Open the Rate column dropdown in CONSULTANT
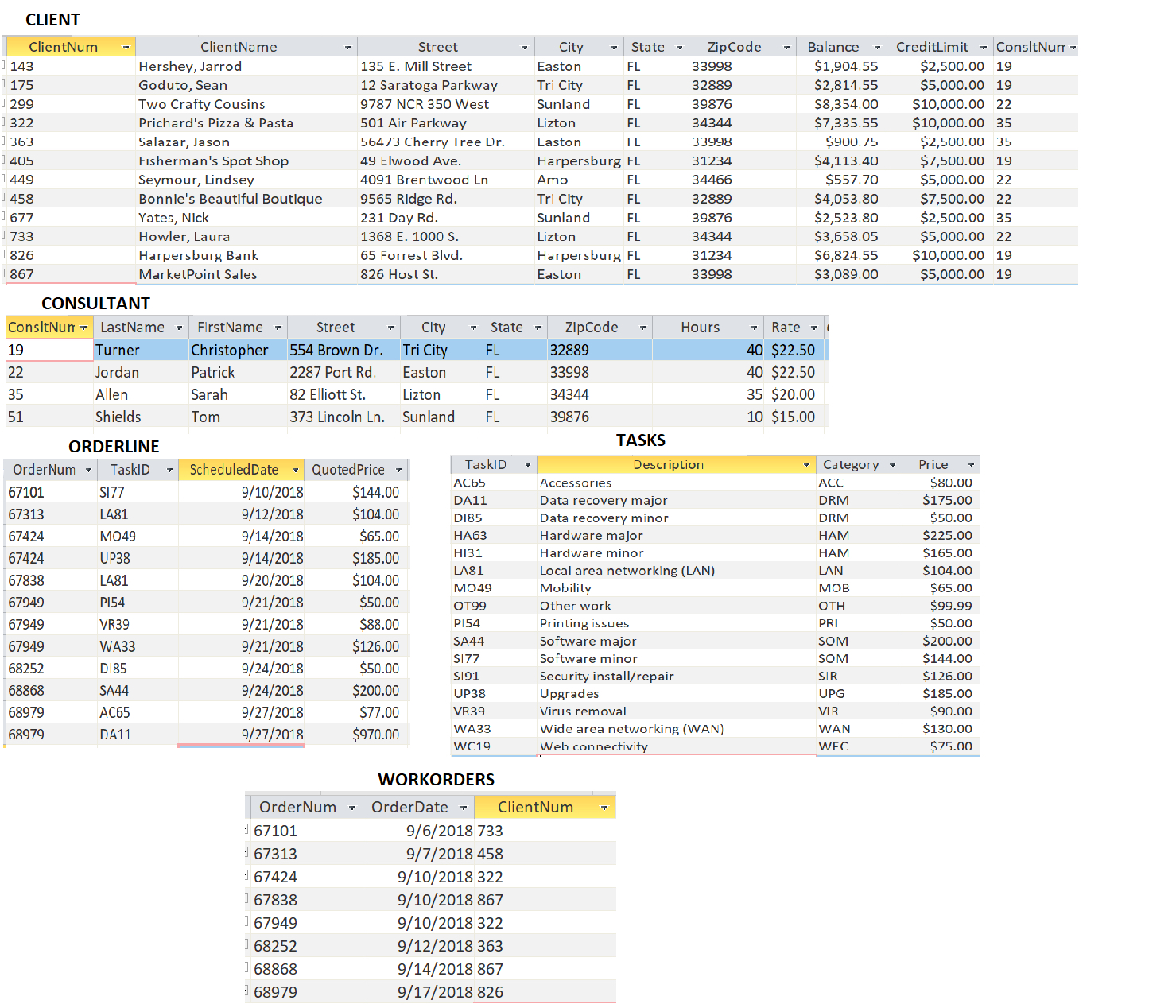This screenshot has width=1176, height=1008. click(814, 328)
